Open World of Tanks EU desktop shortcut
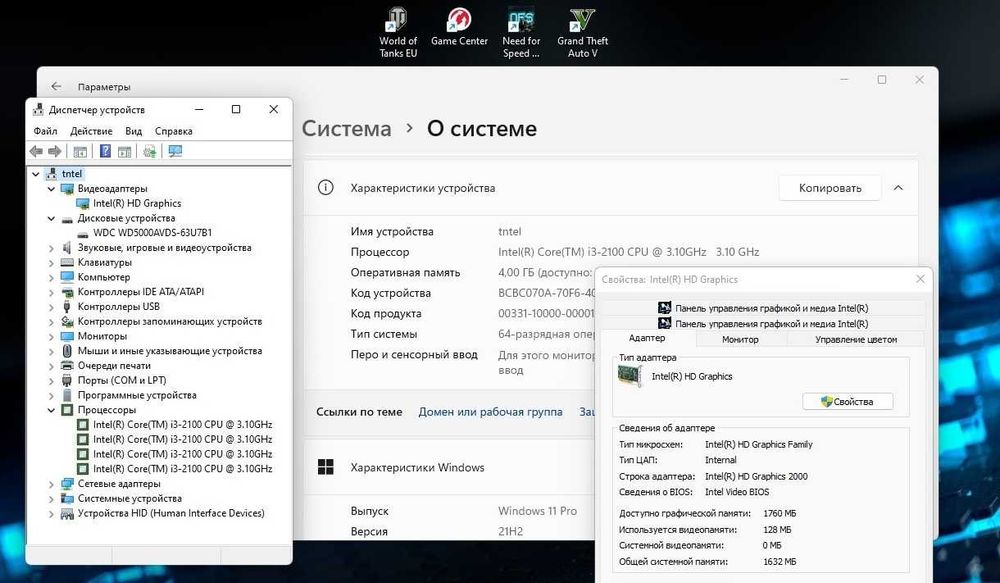The width and height of the screenshot is (1000, 583). tap(398, 33)
